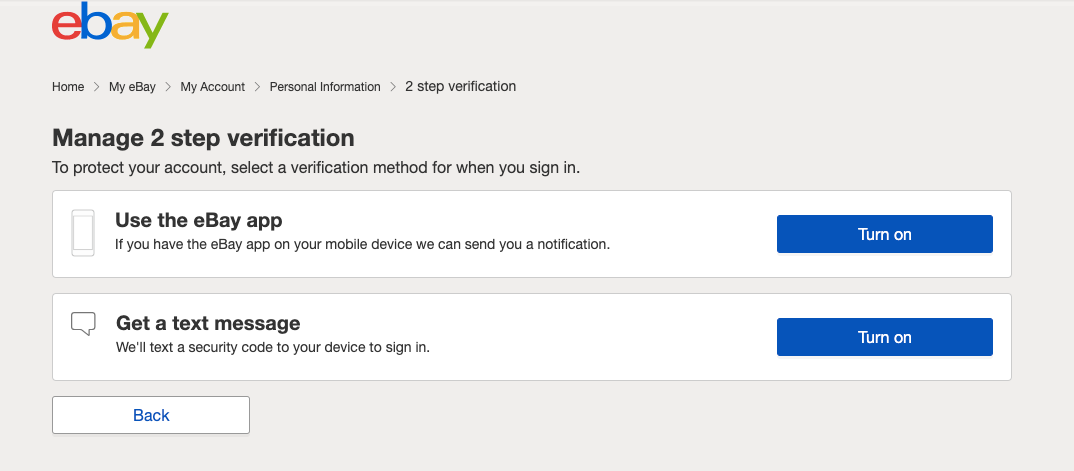Go to Home via breadcrumb
Viewport: 1074px width, 471px height.
tap(68, 87)
